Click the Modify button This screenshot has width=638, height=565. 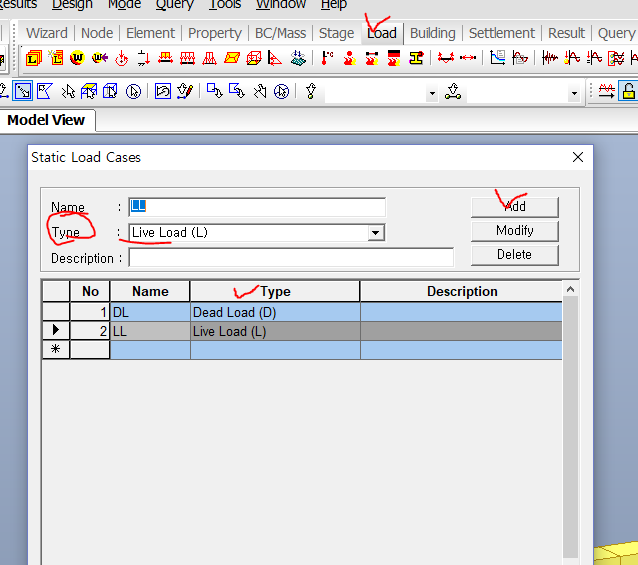pos(515,231)
